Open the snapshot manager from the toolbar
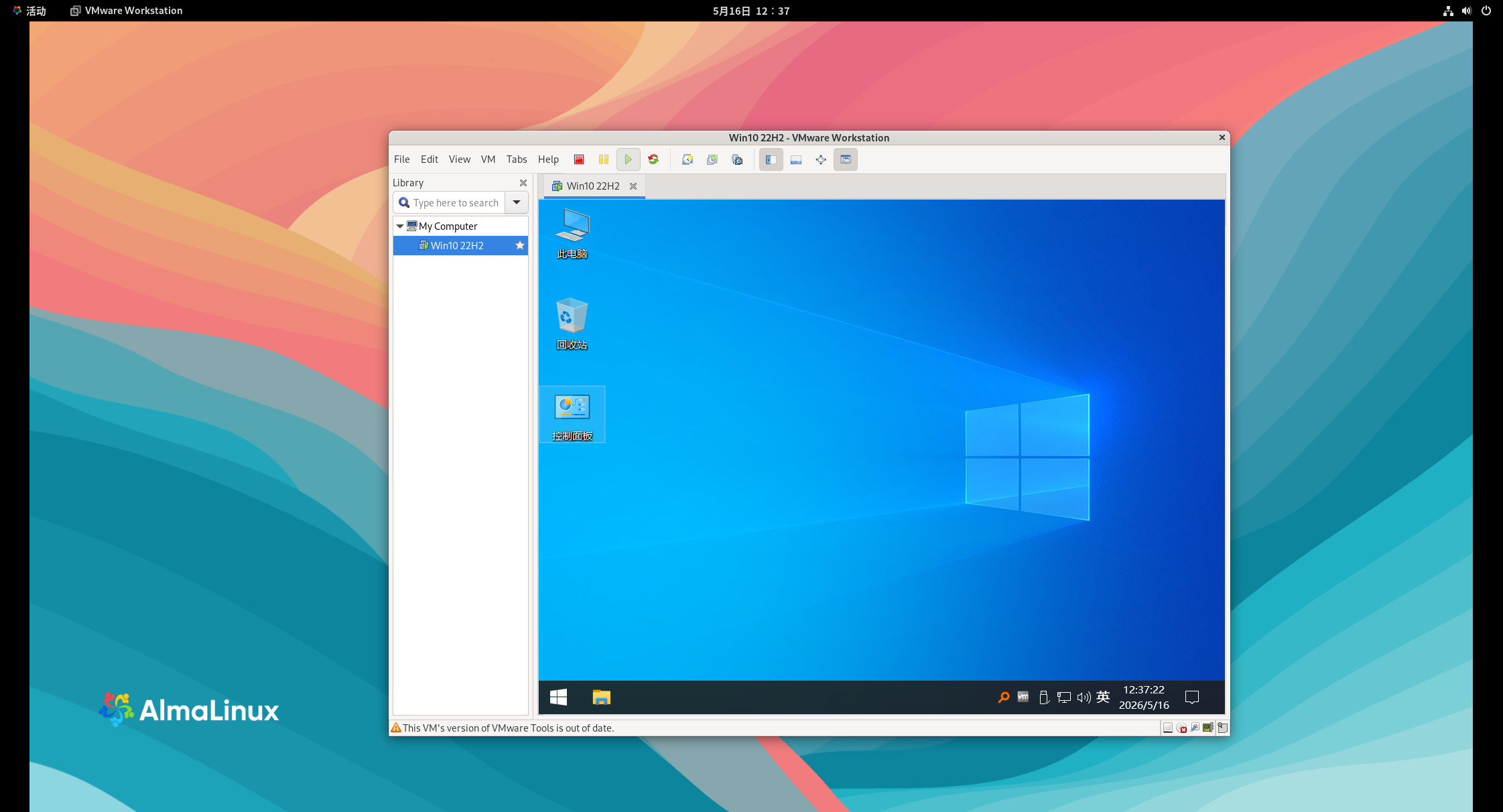This screenshot has width=1503, height=812. [737, 159]
